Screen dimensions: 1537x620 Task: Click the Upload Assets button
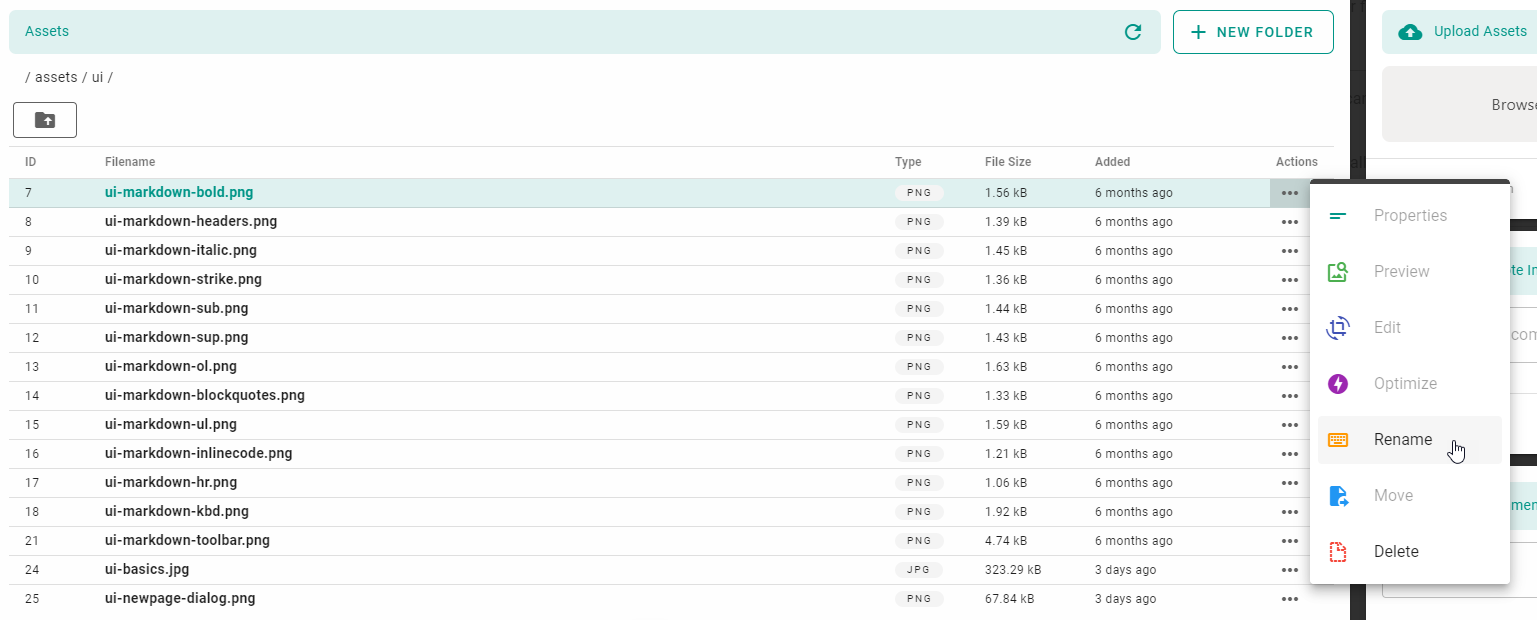[1470, 32]
